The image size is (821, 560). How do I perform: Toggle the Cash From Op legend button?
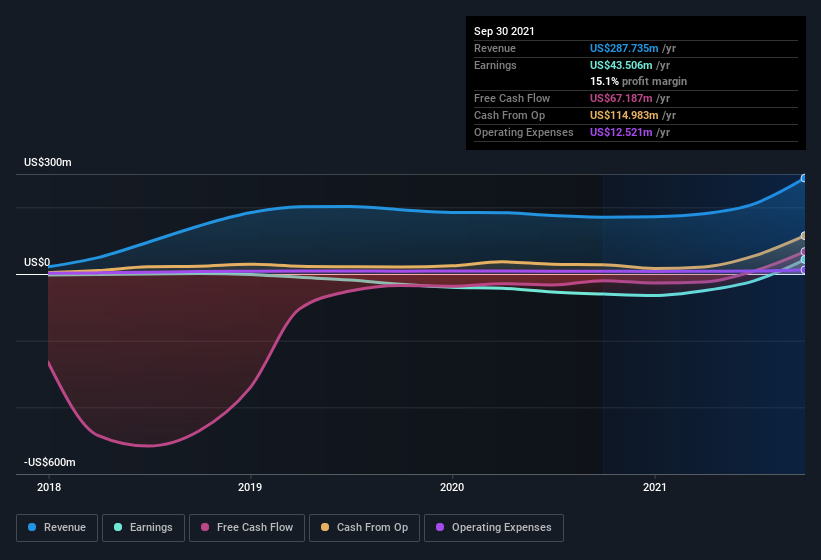click(364, 528)
